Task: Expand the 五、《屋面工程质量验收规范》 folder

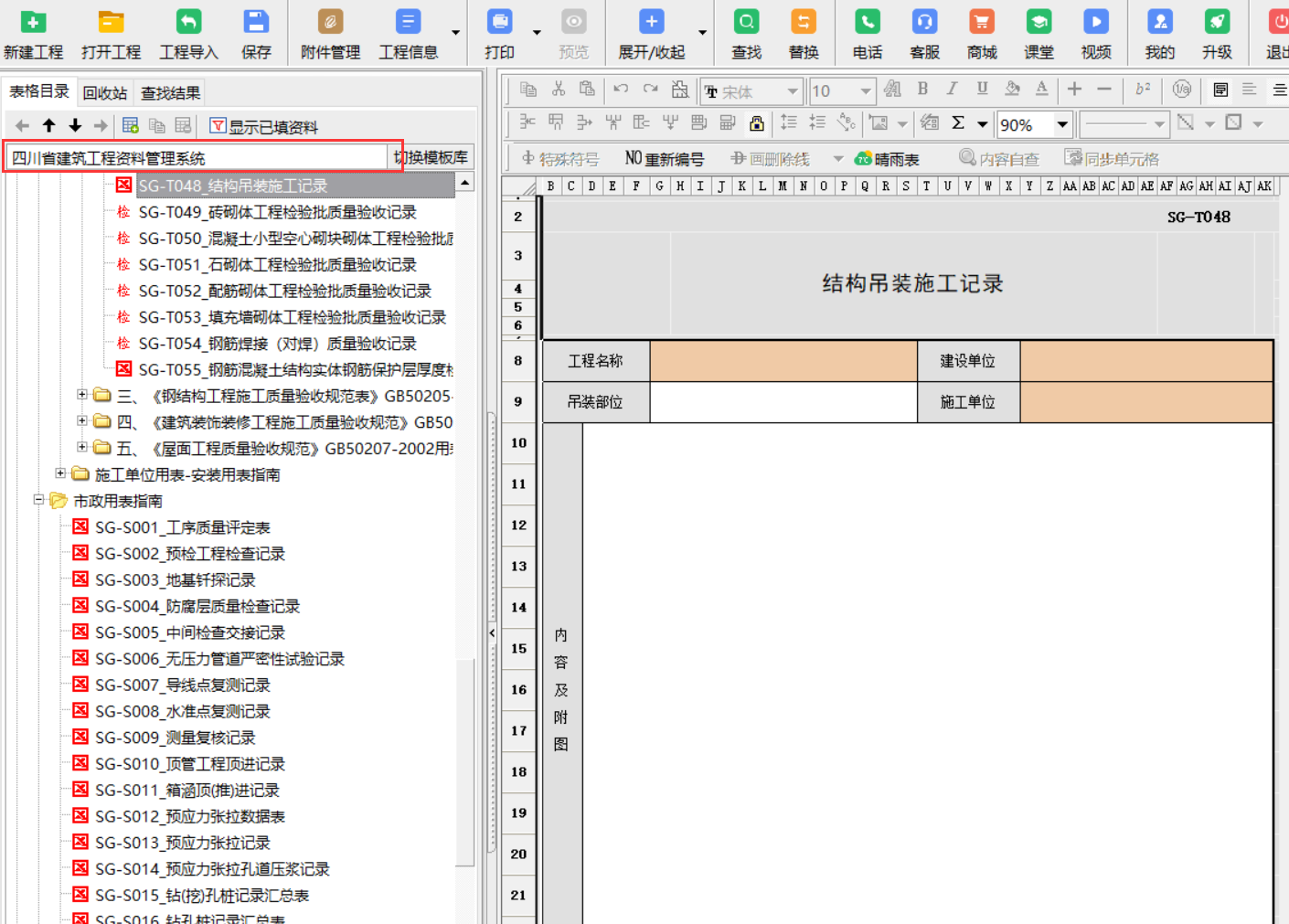Action: point(81,447)
